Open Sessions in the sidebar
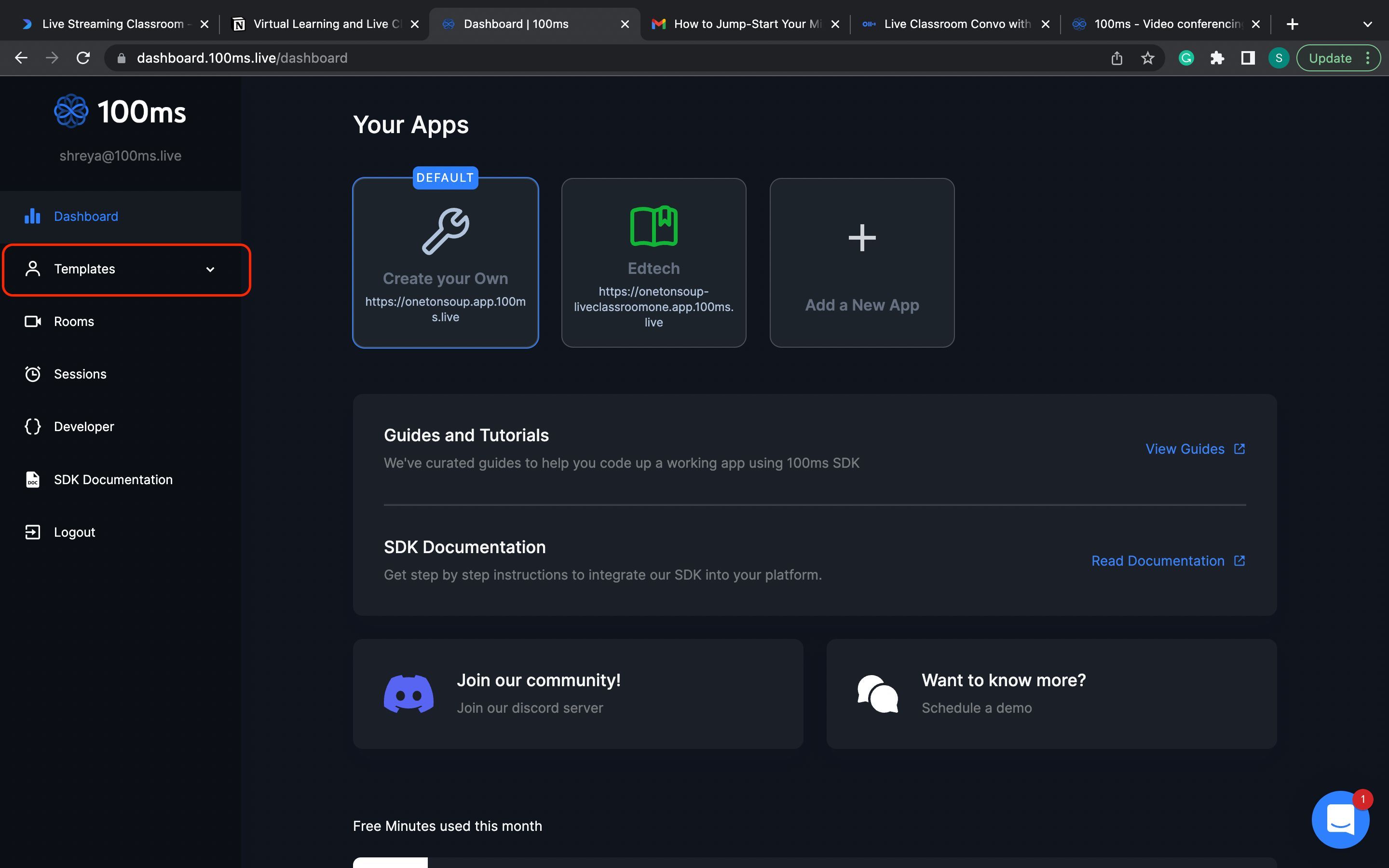This screenshot has height=868, width=1389. (x=121, y=374)
